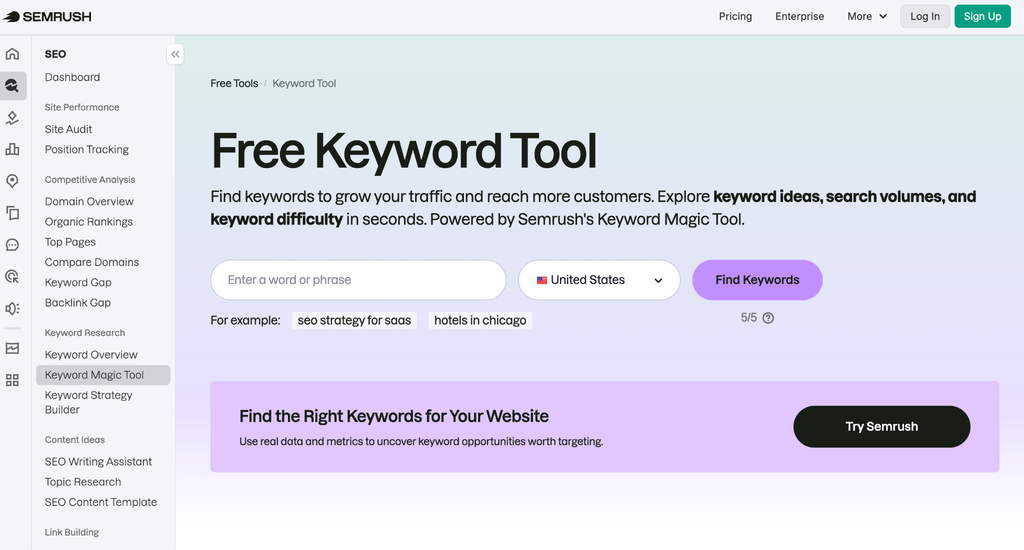Open the megaphone advertising icon
The width and height of the screenshot is (1024, 550).
coord(12,308)
